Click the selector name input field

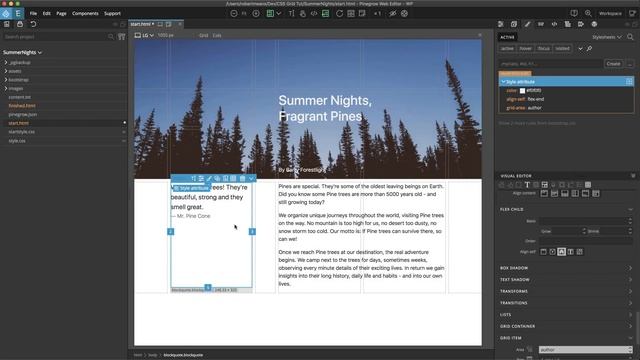(x=550, y=64)
